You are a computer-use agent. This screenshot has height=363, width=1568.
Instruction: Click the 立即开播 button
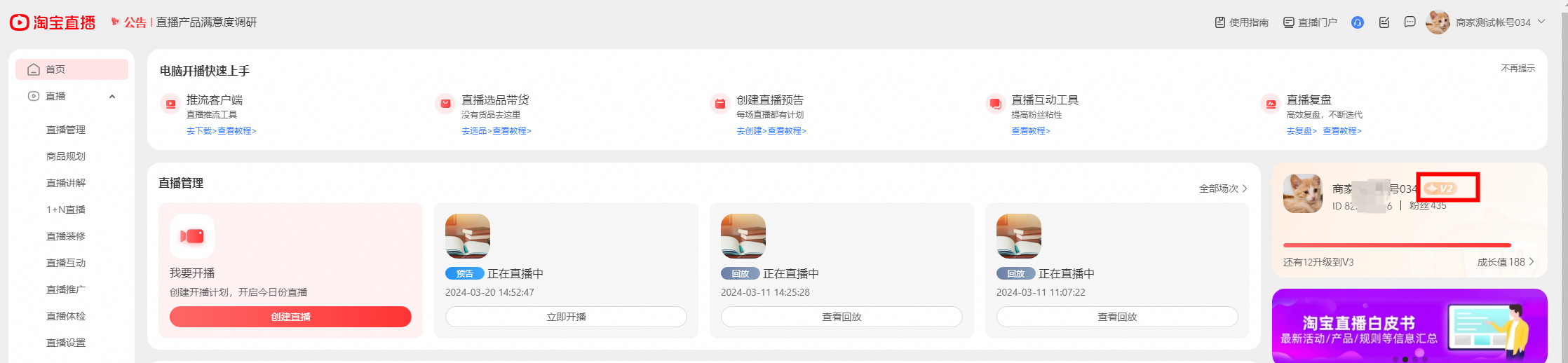(x=566, y=317)
